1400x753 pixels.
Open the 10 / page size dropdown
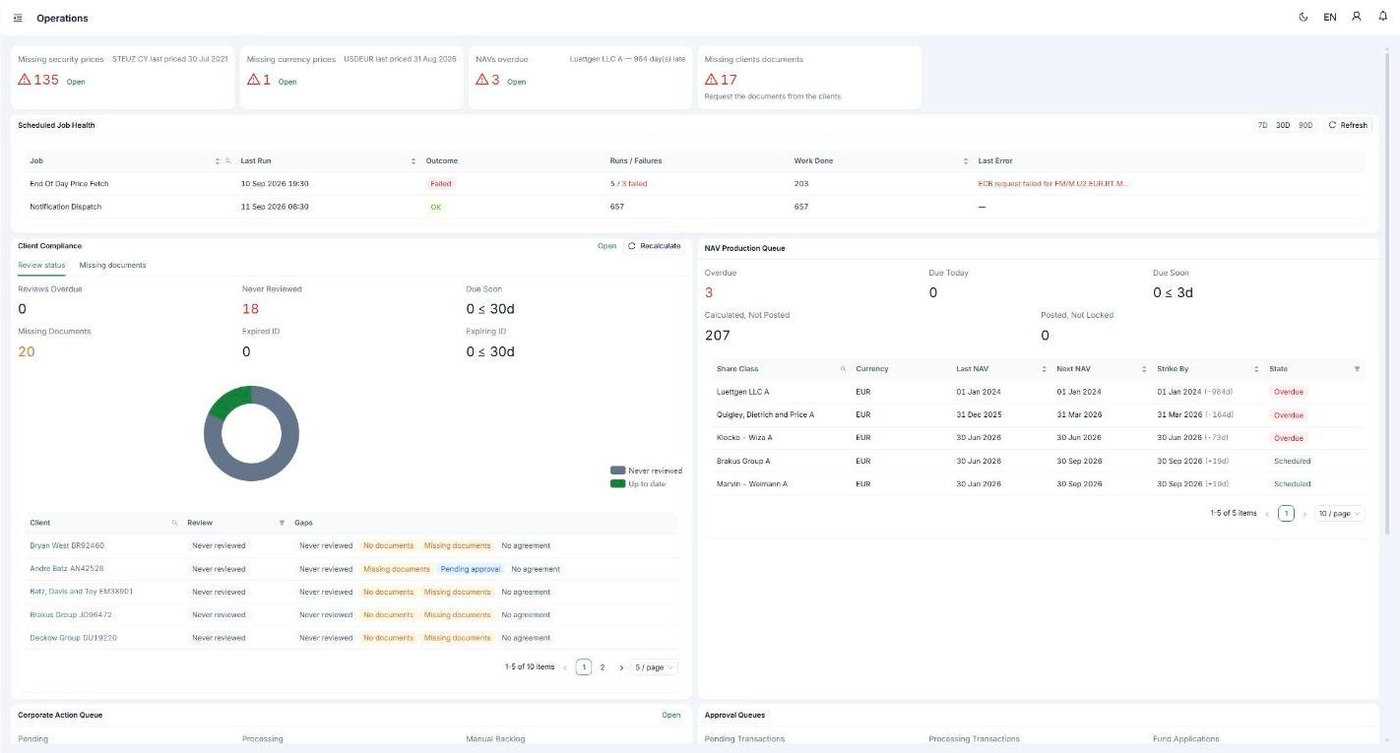point(1339,513)
